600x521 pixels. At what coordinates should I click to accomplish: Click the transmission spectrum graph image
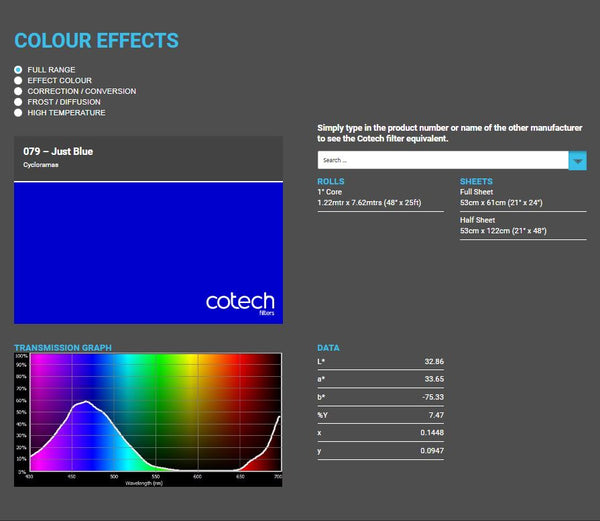tap(148, 418)
